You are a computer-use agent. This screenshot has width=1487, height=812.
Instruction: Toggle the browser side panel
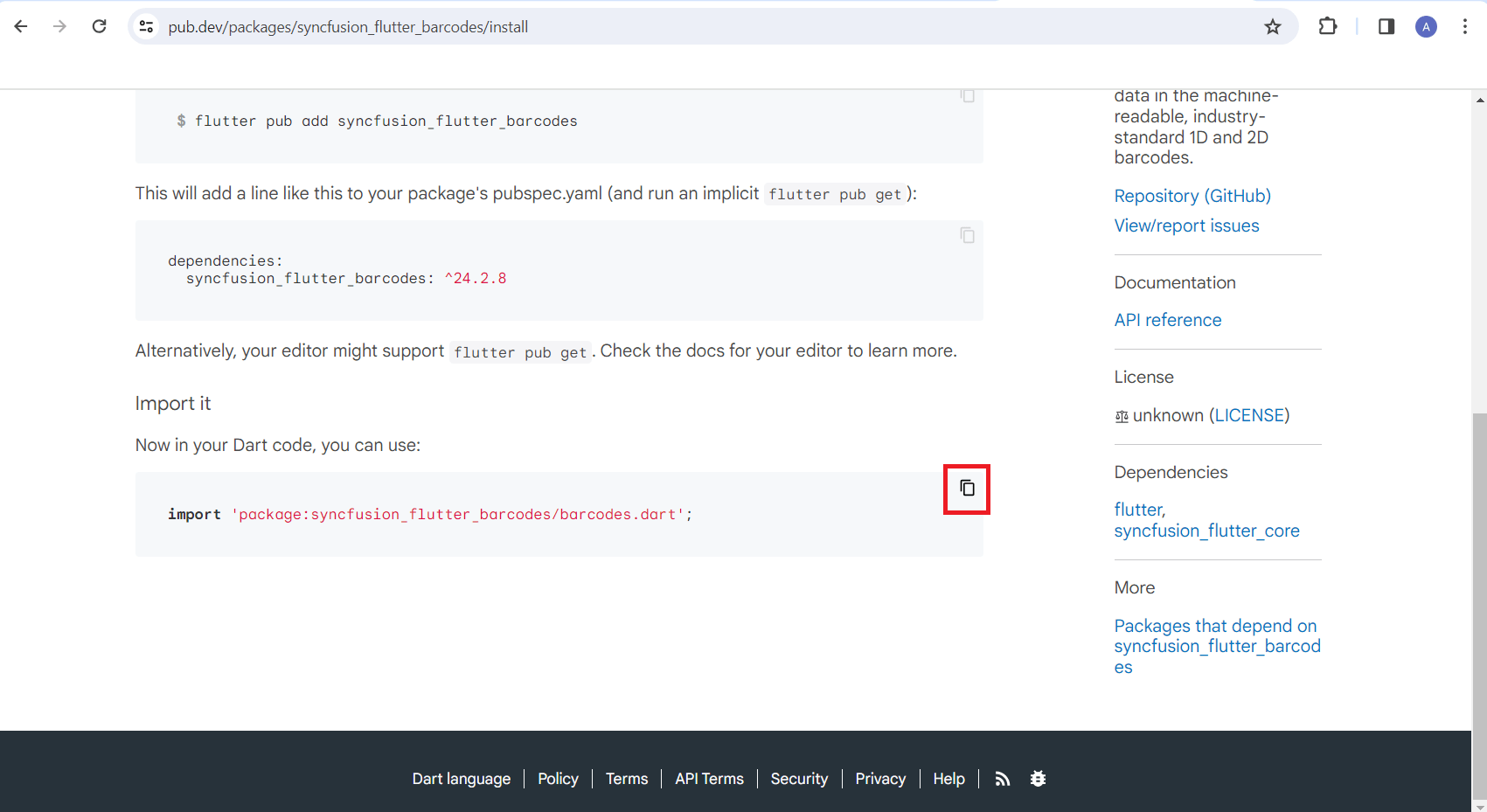[1386, 27]
